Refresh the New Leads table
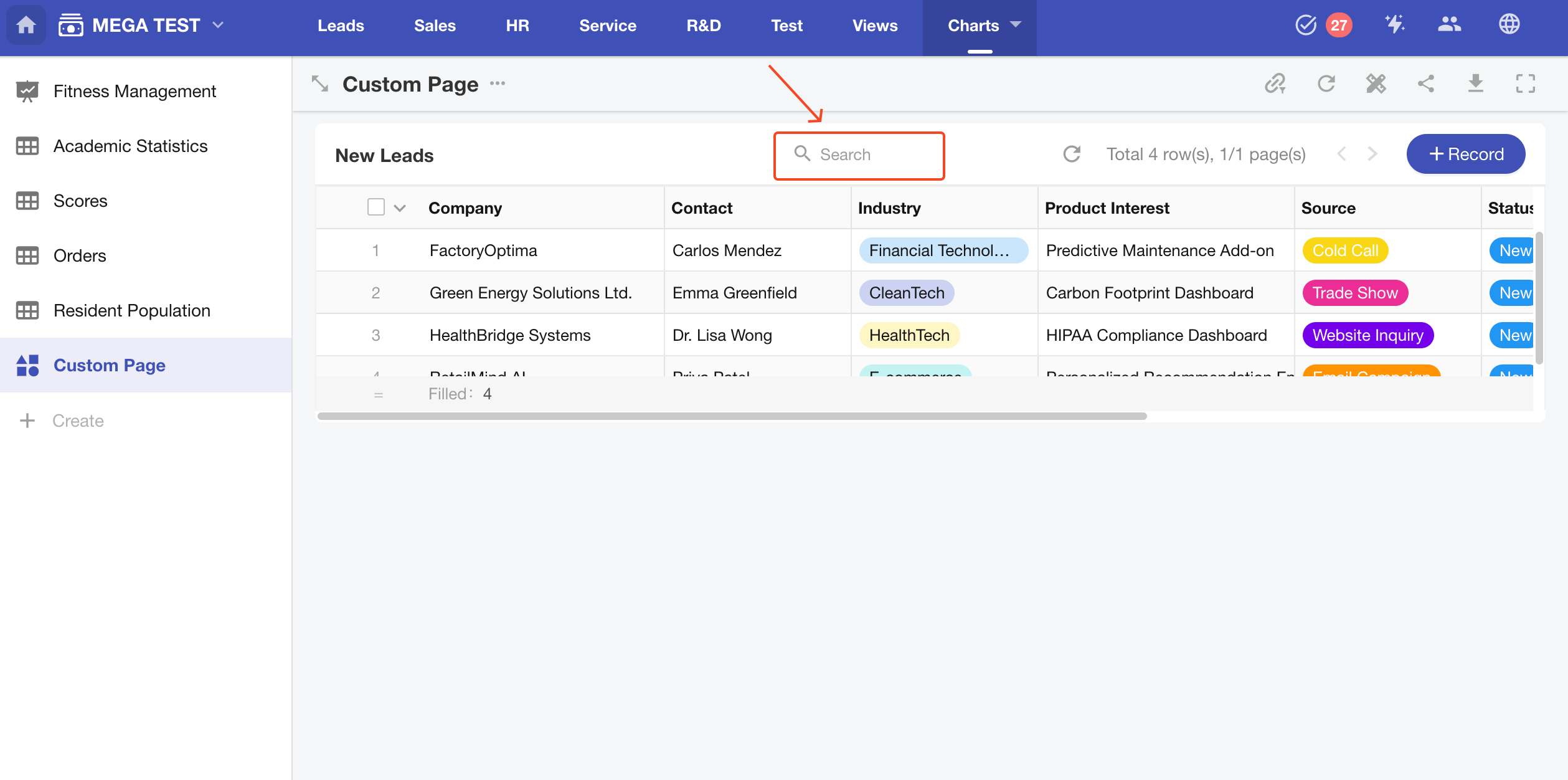 pyautogui.click(x=1072, y=154)
